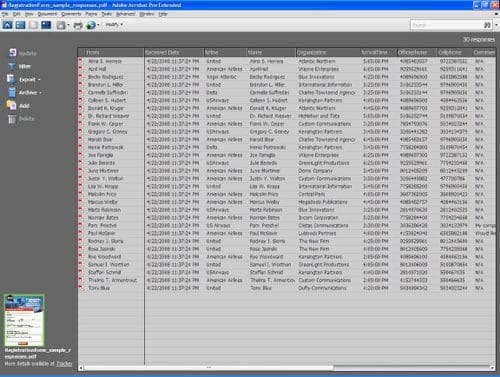Screen dimensions: 500x377
Task: Sort by the From column header
Action: pyautogui.click(x=111, y=52)
